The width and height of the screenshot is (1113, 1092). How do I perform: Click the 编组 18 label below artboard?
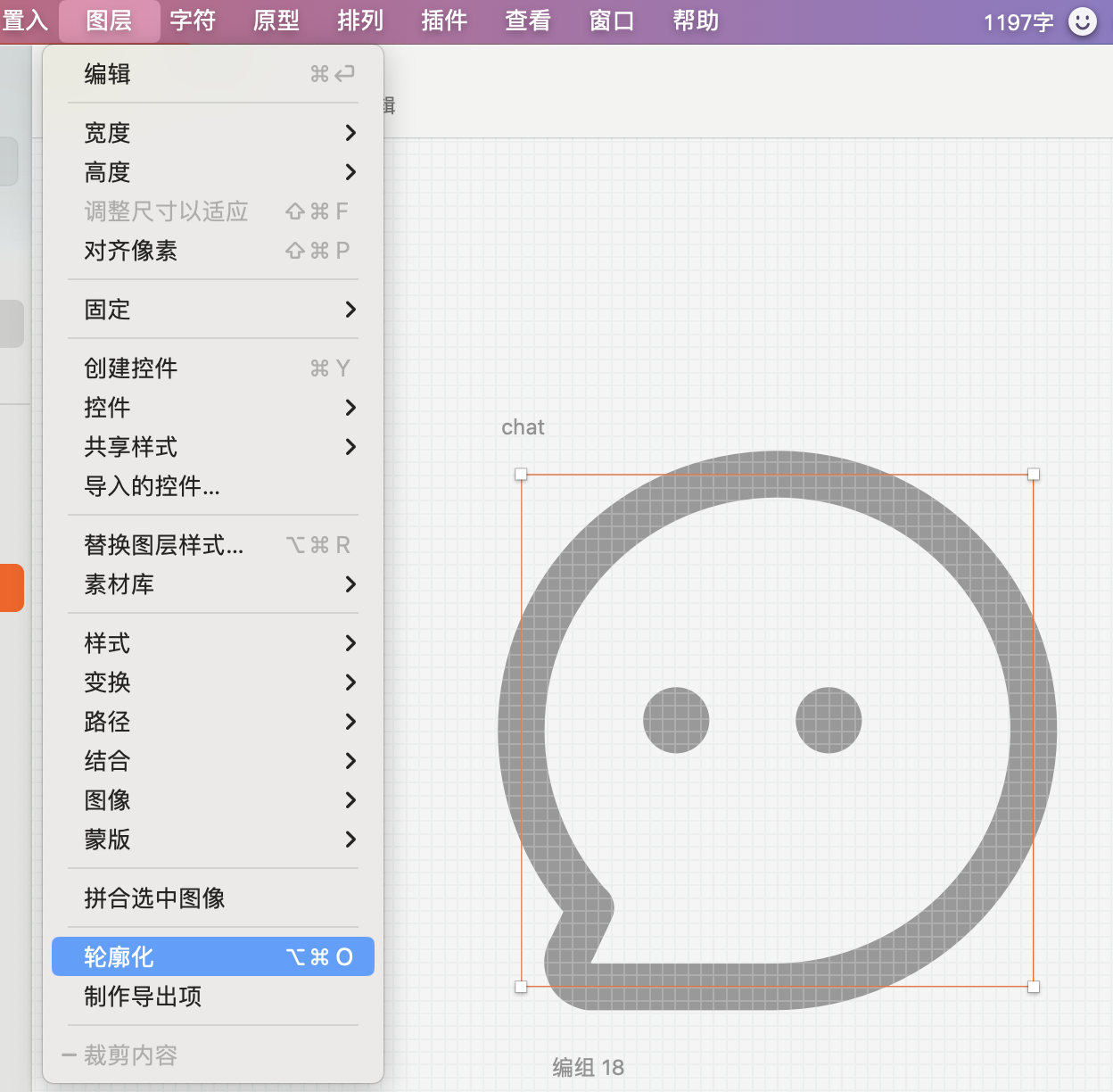click(588, 1067)
